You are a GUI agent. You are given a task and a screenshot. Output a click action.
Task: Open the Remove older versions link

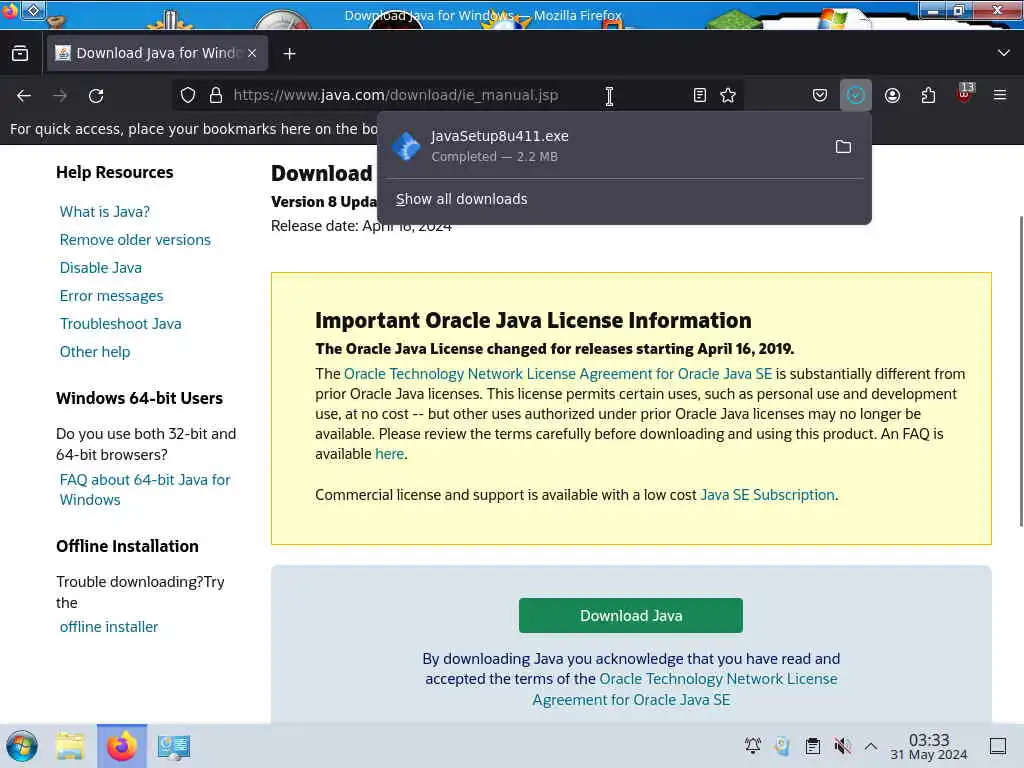135,240
